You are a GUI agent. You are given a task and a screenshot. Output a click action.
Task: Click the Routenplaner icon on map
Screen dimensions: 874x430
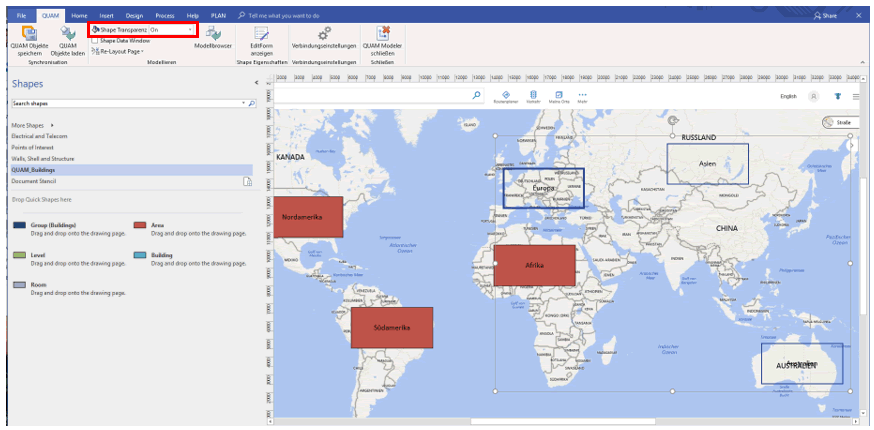(x=506, y=95)
